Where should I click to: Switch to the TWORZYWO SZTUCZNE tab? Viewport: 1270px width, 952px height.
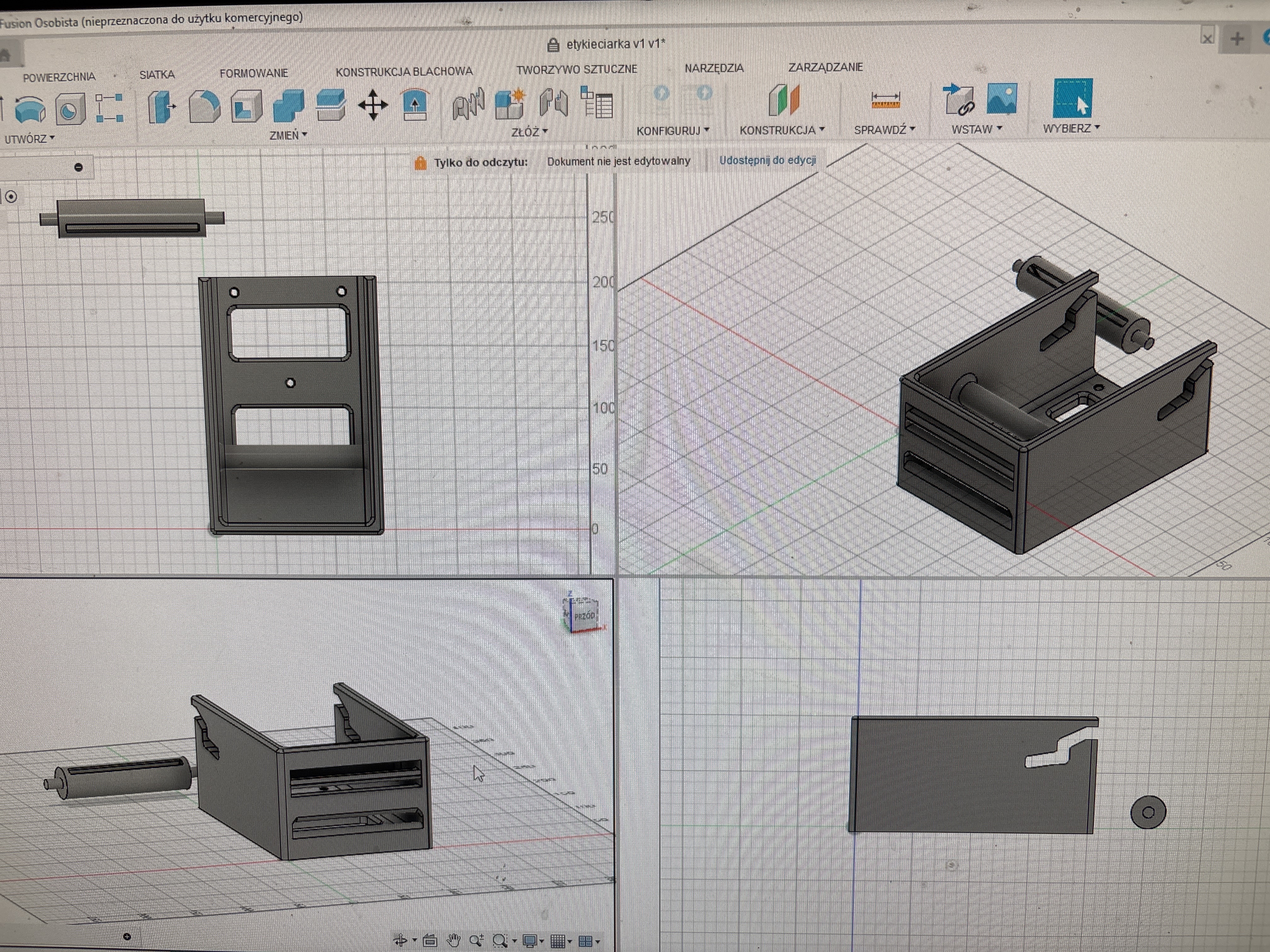(x=576, y=70)
